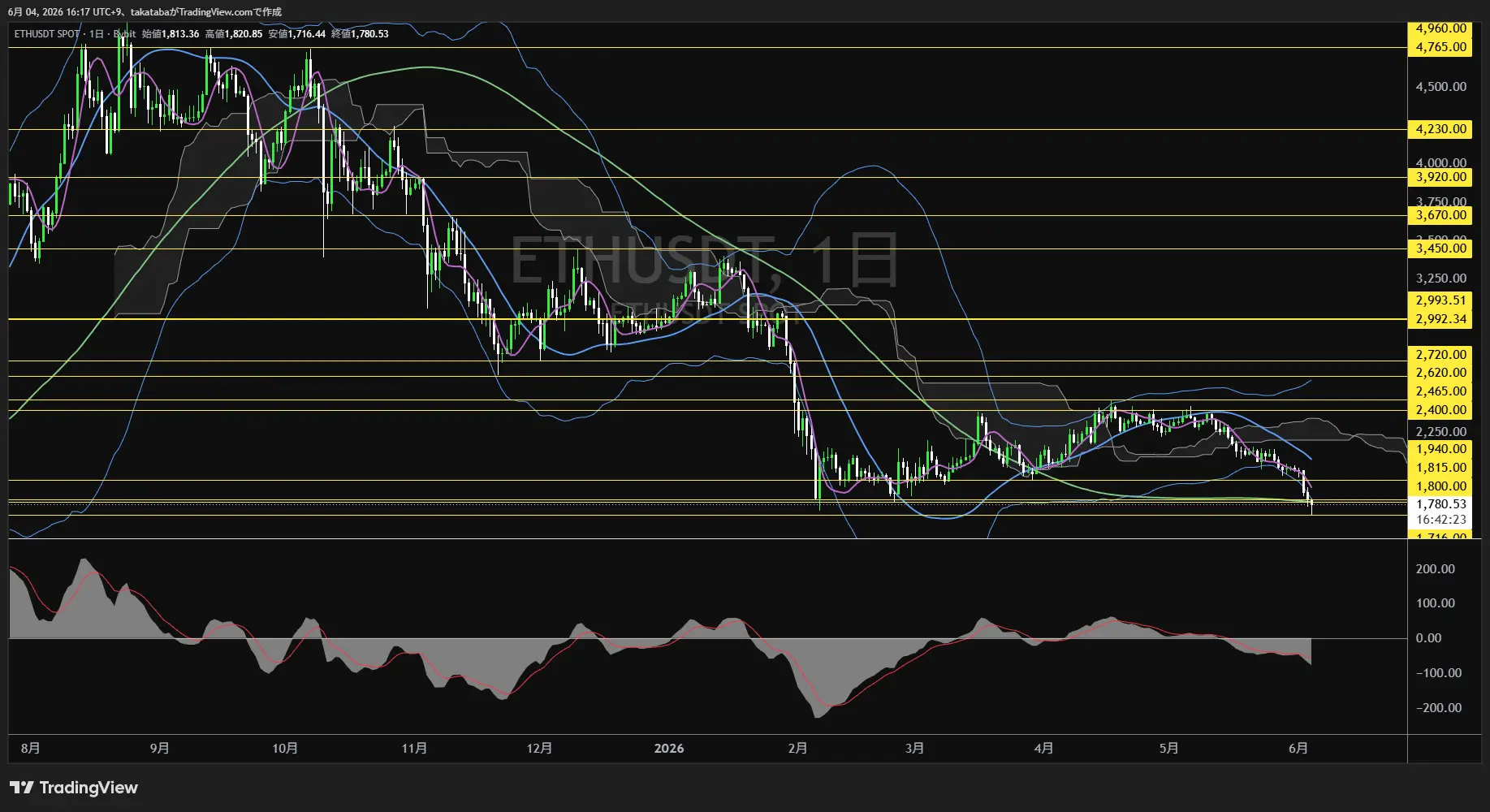Click the 2,250.00 axis value
Image resolution: width=1490 pixels, height=812 pixels.
[x=1441, y=432]
